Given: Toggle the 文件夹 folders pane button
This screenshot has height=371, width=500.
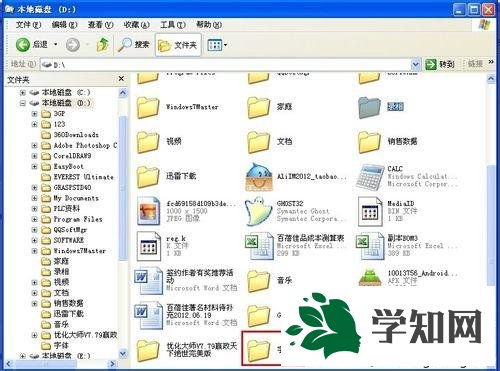Looking at the screenshot, I should click(x=178, y=45).
